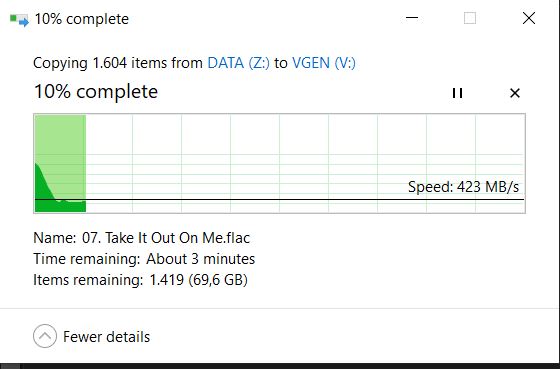Click the Fewer details label
The width and height of the screenshot is (560, 369).
[x=106, y=337]
